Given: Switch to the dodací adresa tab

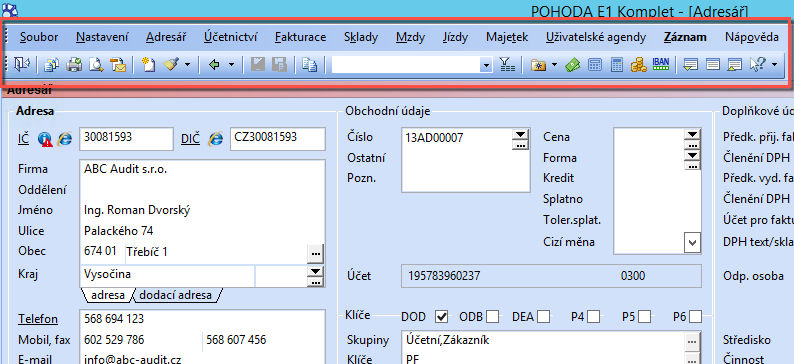Looking at the screenshot, I should tap(175, 295).
